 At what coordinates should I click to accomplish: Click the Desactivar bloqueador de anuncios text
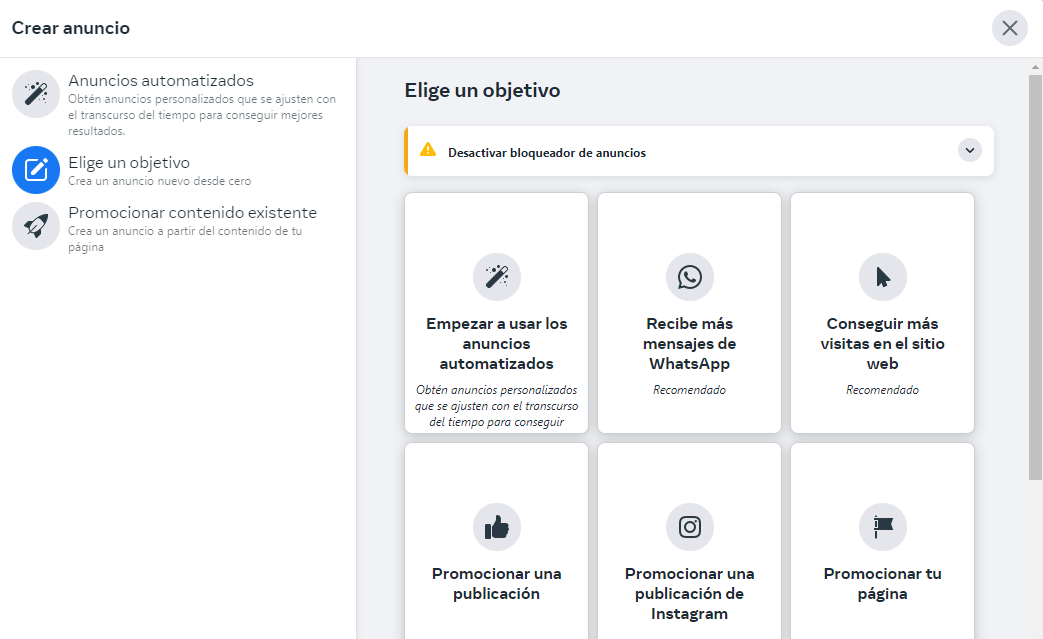click(x=547, y=153)
